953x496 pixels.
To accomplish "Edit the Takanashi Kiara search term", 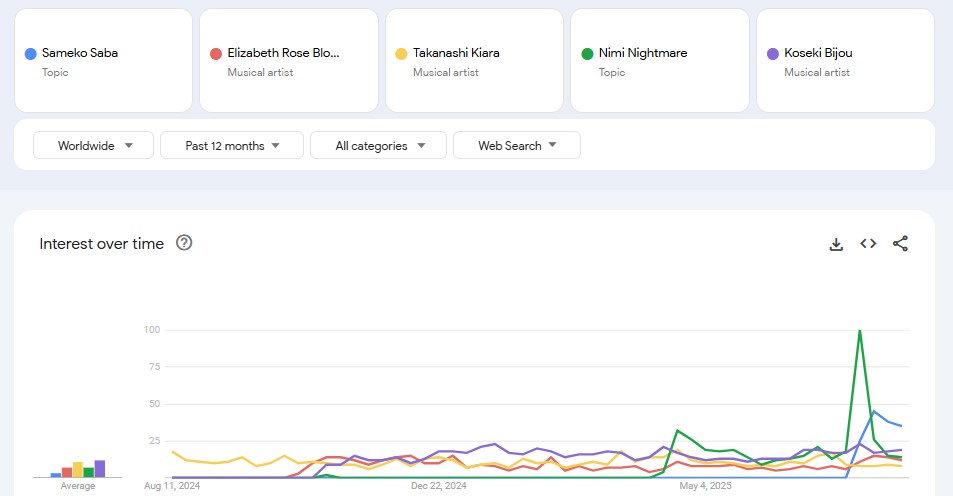I will (456, 53).
